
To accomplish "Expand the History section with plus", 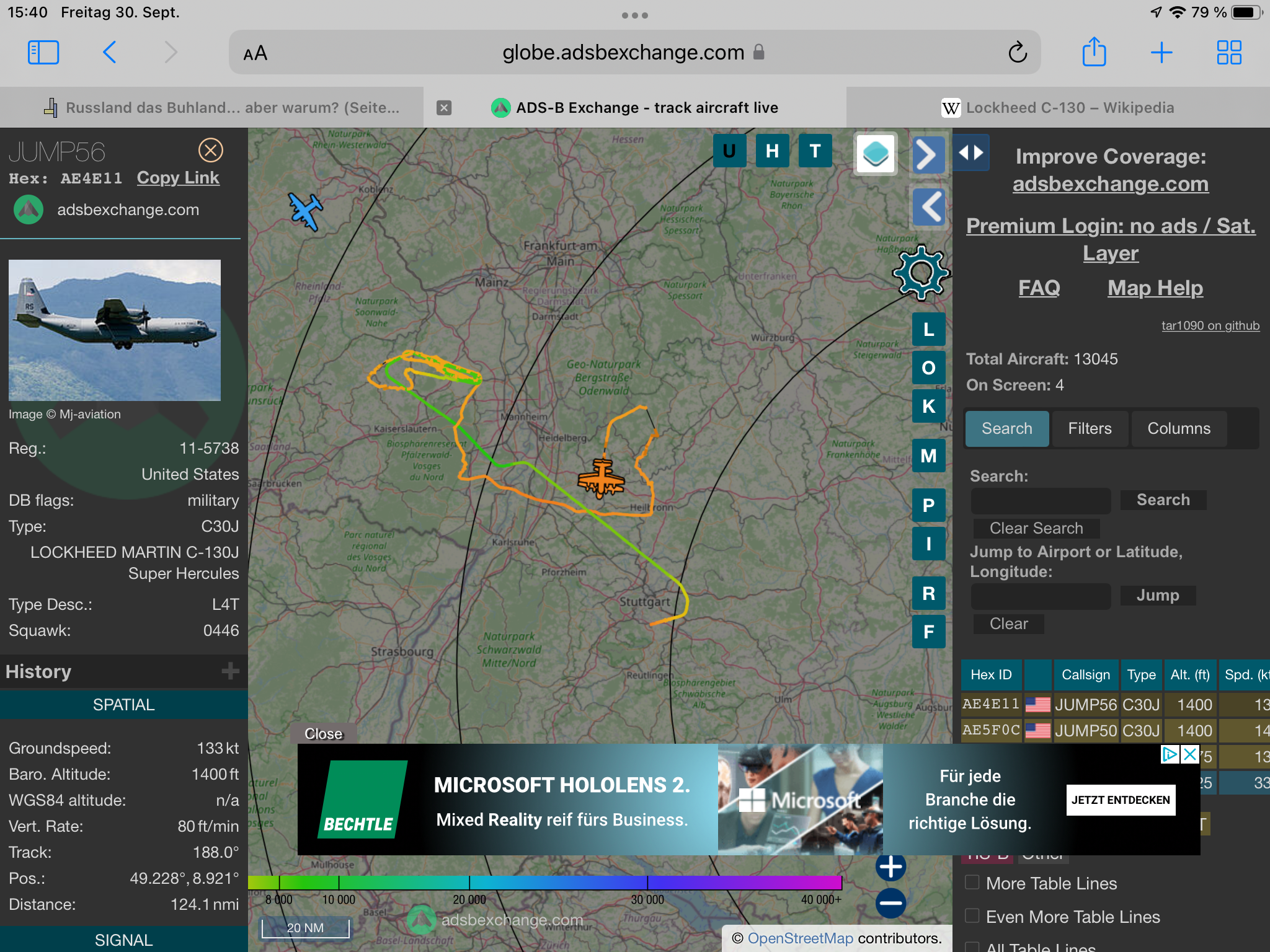I will (230, 671).
